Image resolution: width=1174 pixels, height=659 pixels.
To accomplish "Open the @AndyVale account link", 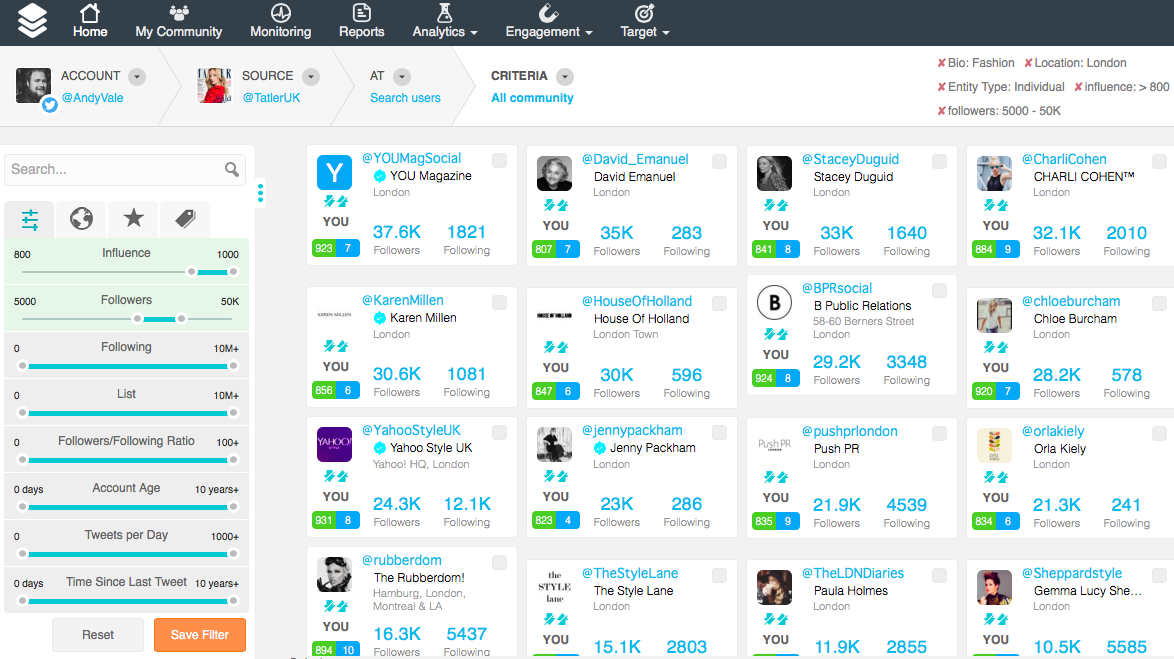I will pos(92,97).
